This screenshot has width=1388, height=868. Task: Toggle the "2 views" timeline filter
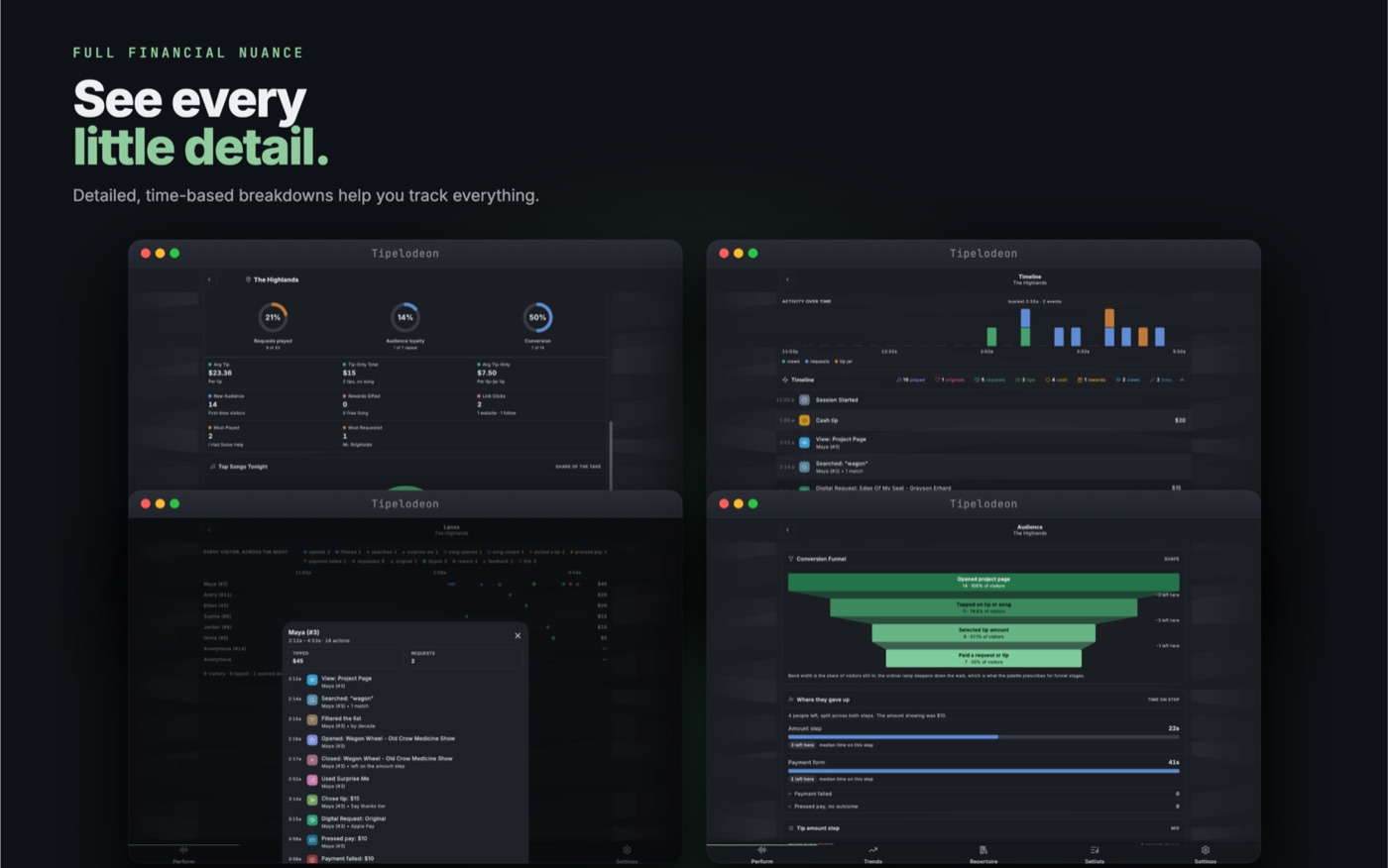coord(1128,380)
